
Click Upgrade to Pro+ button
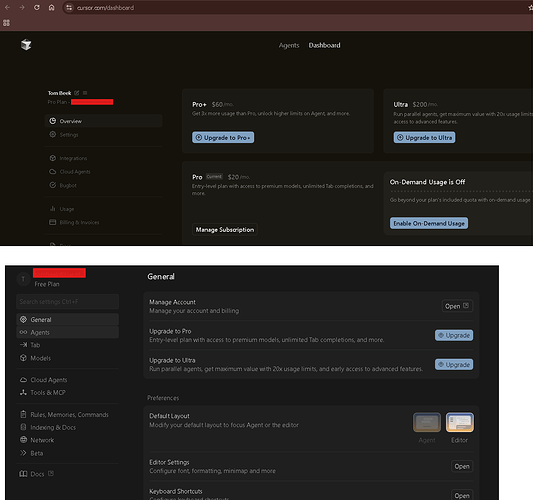pos(223,138)
